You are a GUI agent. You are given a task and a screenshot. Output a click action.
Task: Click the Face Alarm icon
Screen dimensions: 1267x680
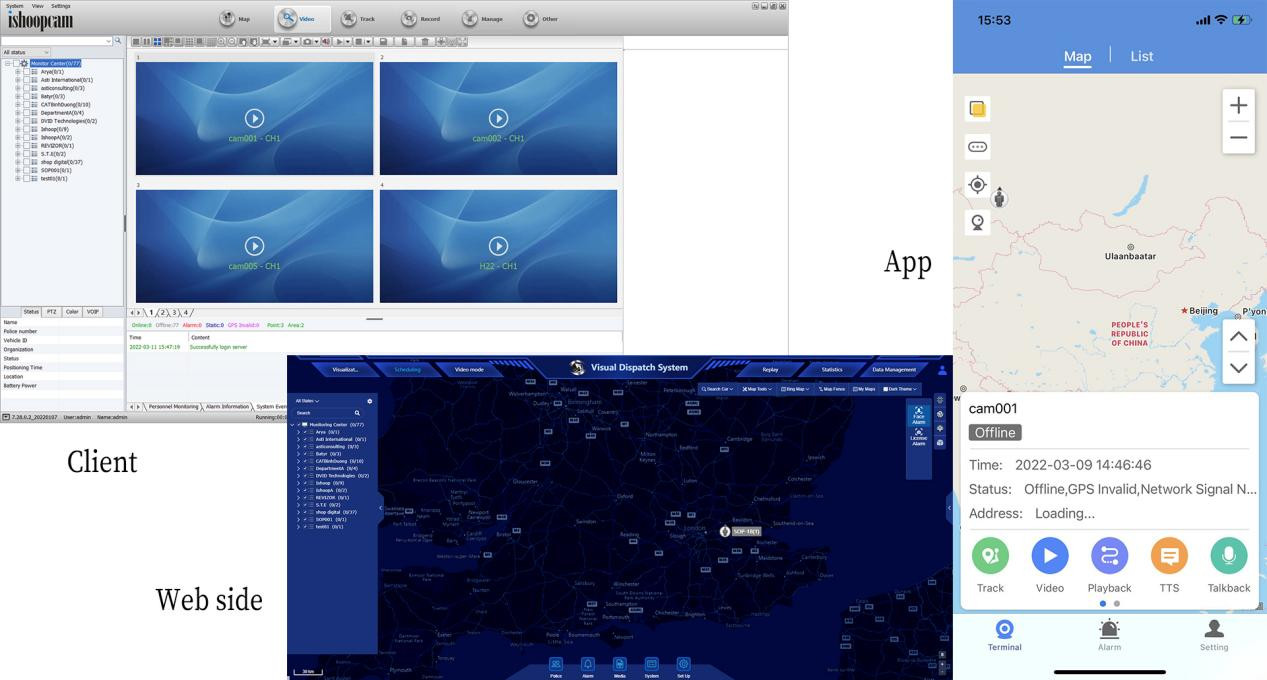pyautogui.click(x=918, y=413)
